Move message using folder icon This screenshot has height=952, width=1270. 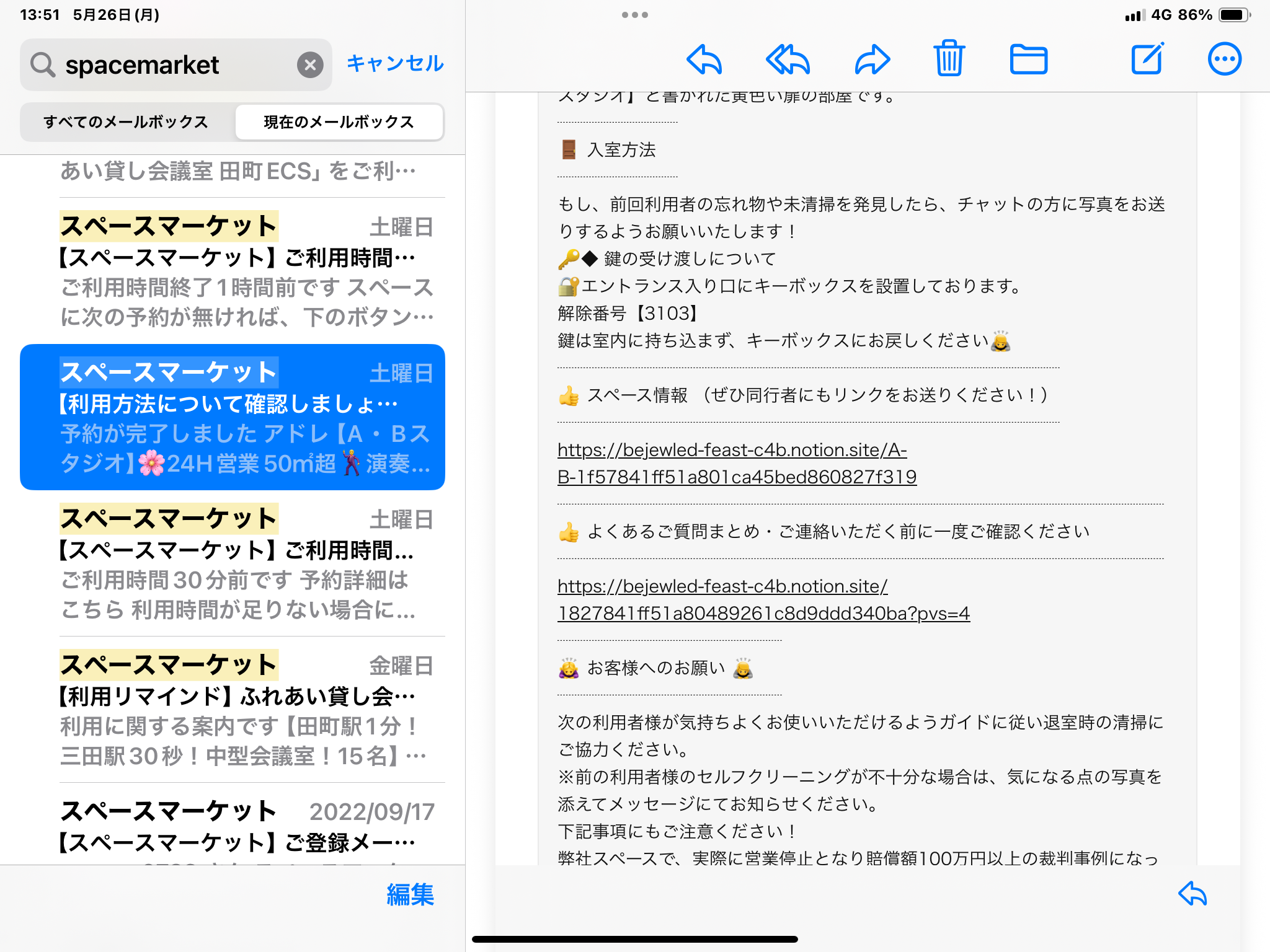(1028, 59)
